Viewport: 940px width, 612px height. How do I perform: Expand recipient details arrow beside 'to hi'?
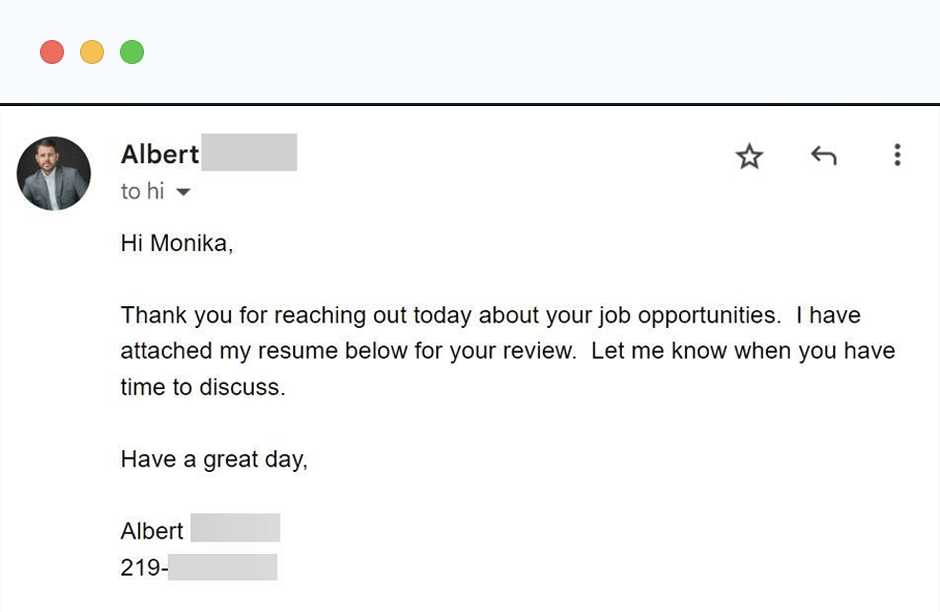(182, 192)
